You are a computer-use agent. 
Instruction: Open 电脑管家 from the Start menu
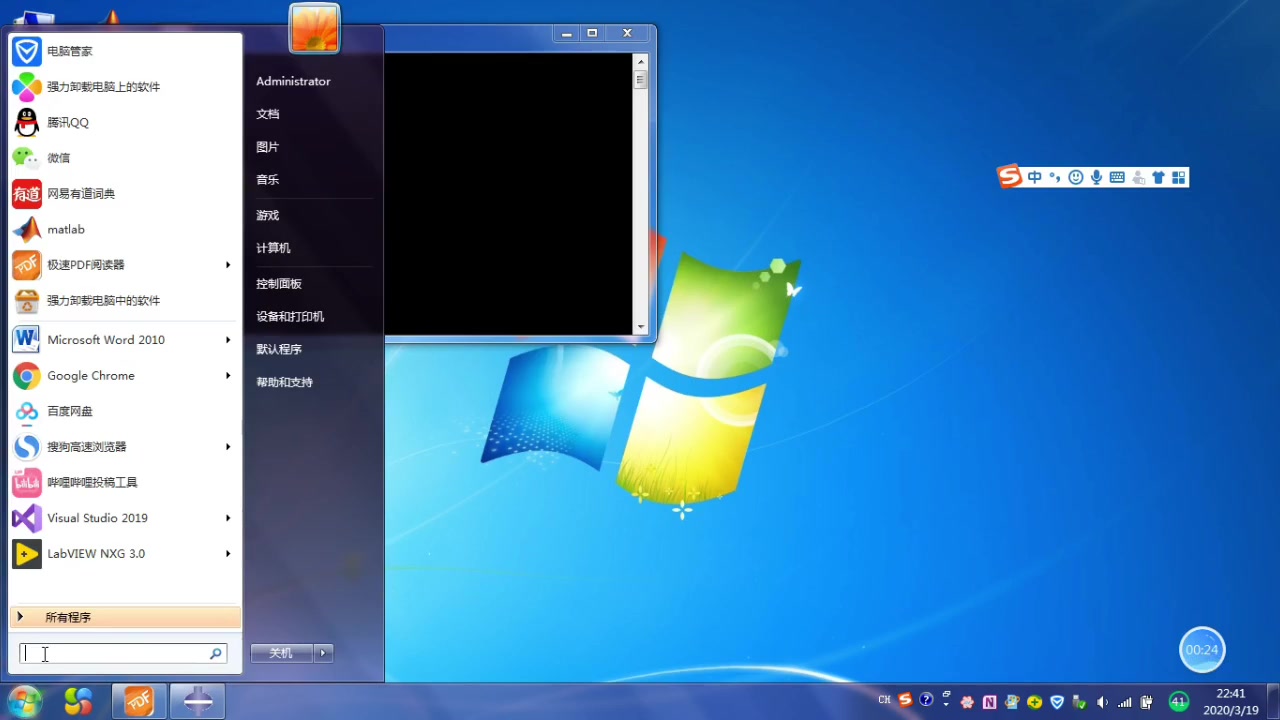click(125, 51)
